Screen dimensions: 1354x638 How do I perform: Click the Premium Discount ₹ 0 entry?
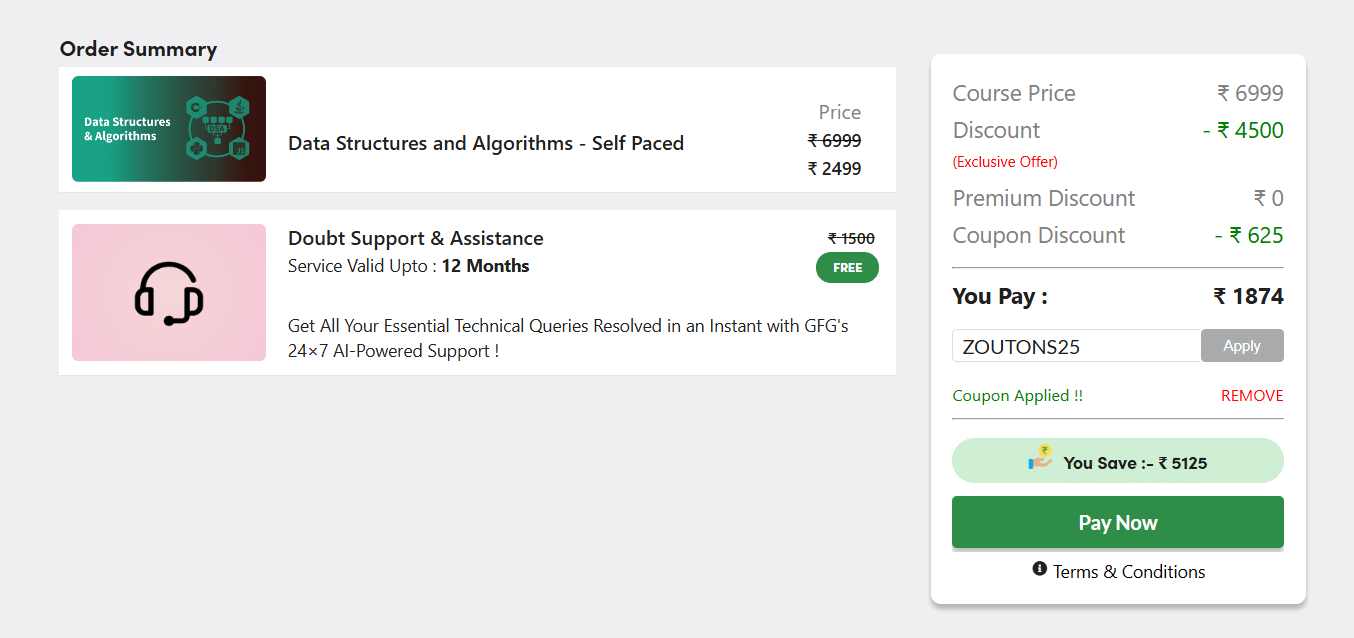click(x=1043, y=198)
